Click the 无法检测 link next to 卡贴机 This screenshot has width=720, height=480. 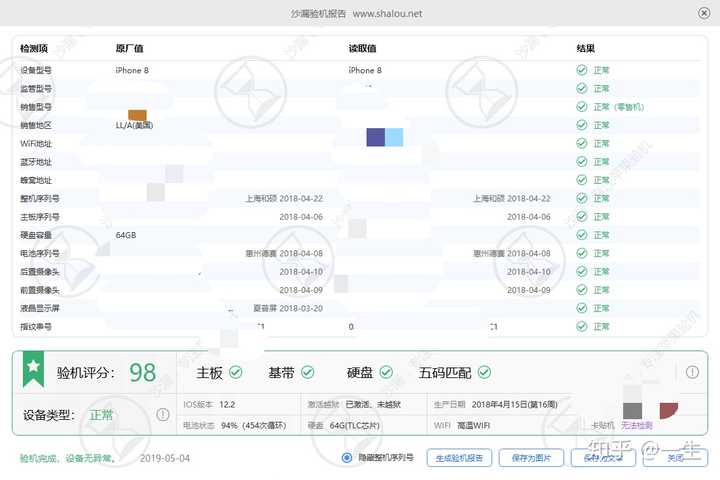pyautogui.click(x=636, y=425)
